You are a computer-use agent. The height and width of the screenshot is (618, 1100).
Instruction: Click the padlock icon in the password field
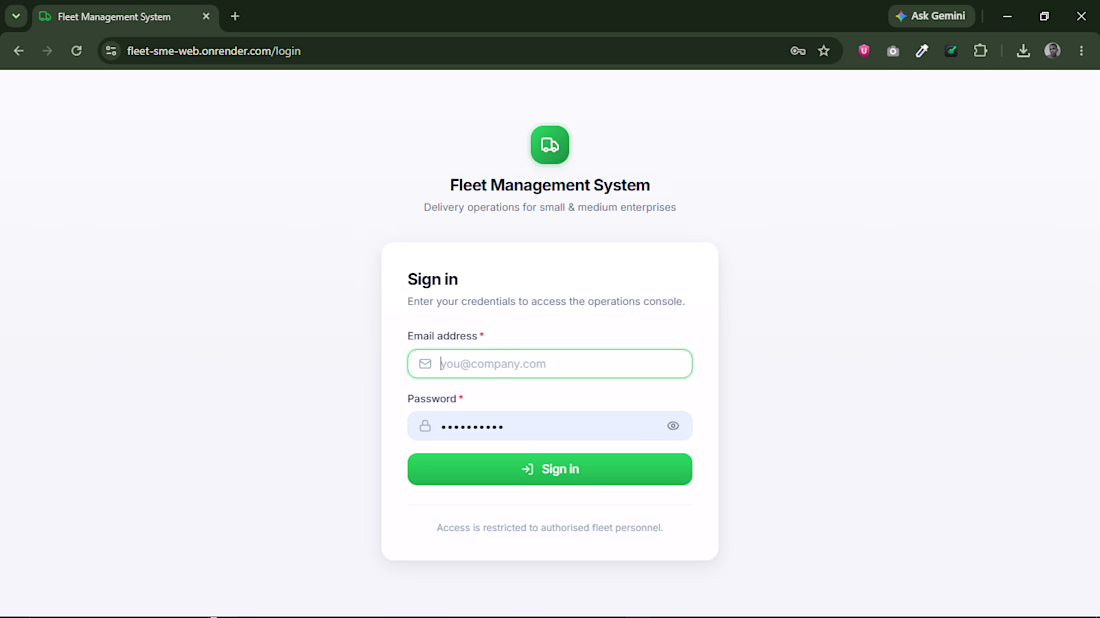[x=425, y=426]
